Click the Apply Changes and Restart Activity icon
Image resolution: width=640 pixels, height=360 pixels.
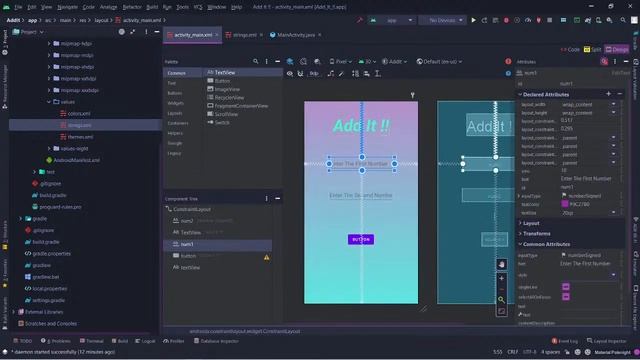coord(484,20)
